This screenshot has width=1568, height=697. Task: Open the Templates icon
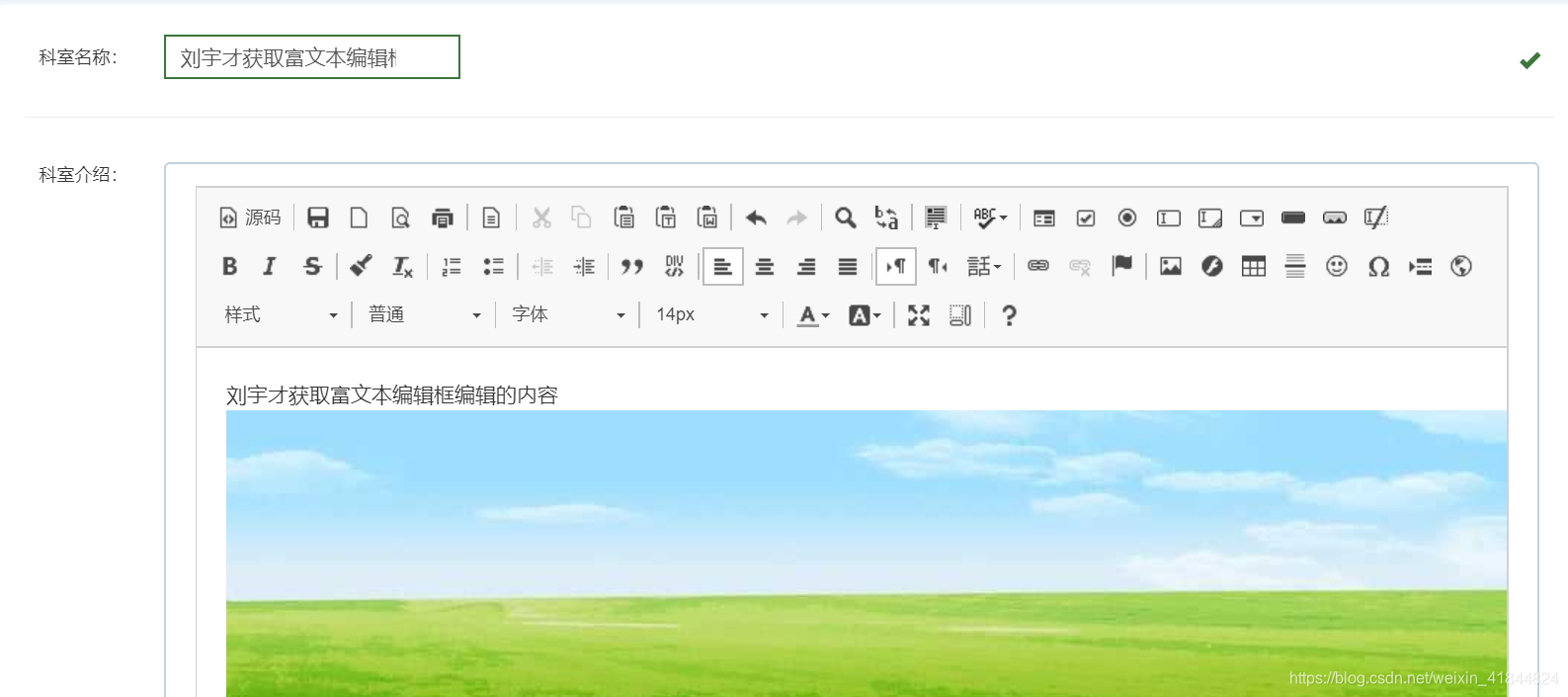[491, 218]
